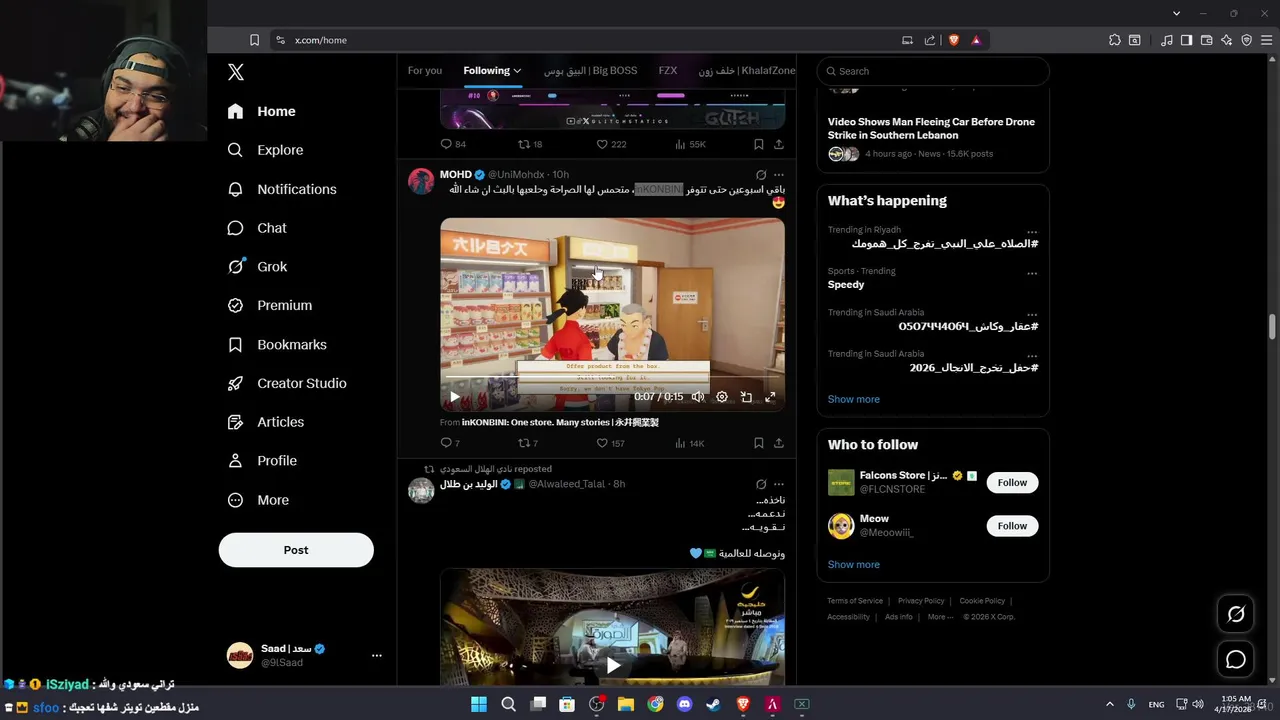This screenshot has width=1280, height=720.
Task: Open the Terms of Service link
Action: [x=855, y=601]
